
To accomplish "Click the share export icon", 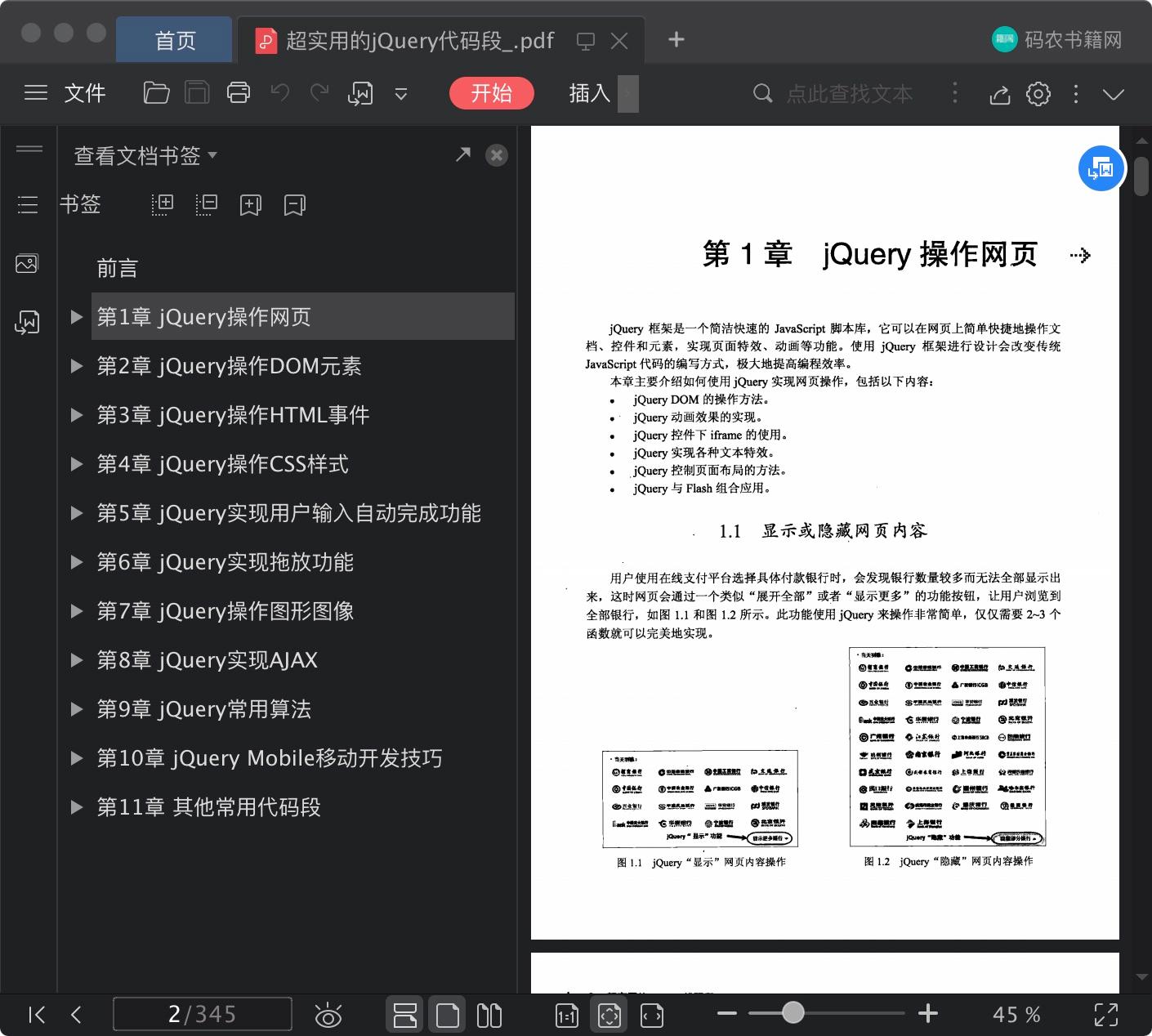I will (x=1000, y=94).
